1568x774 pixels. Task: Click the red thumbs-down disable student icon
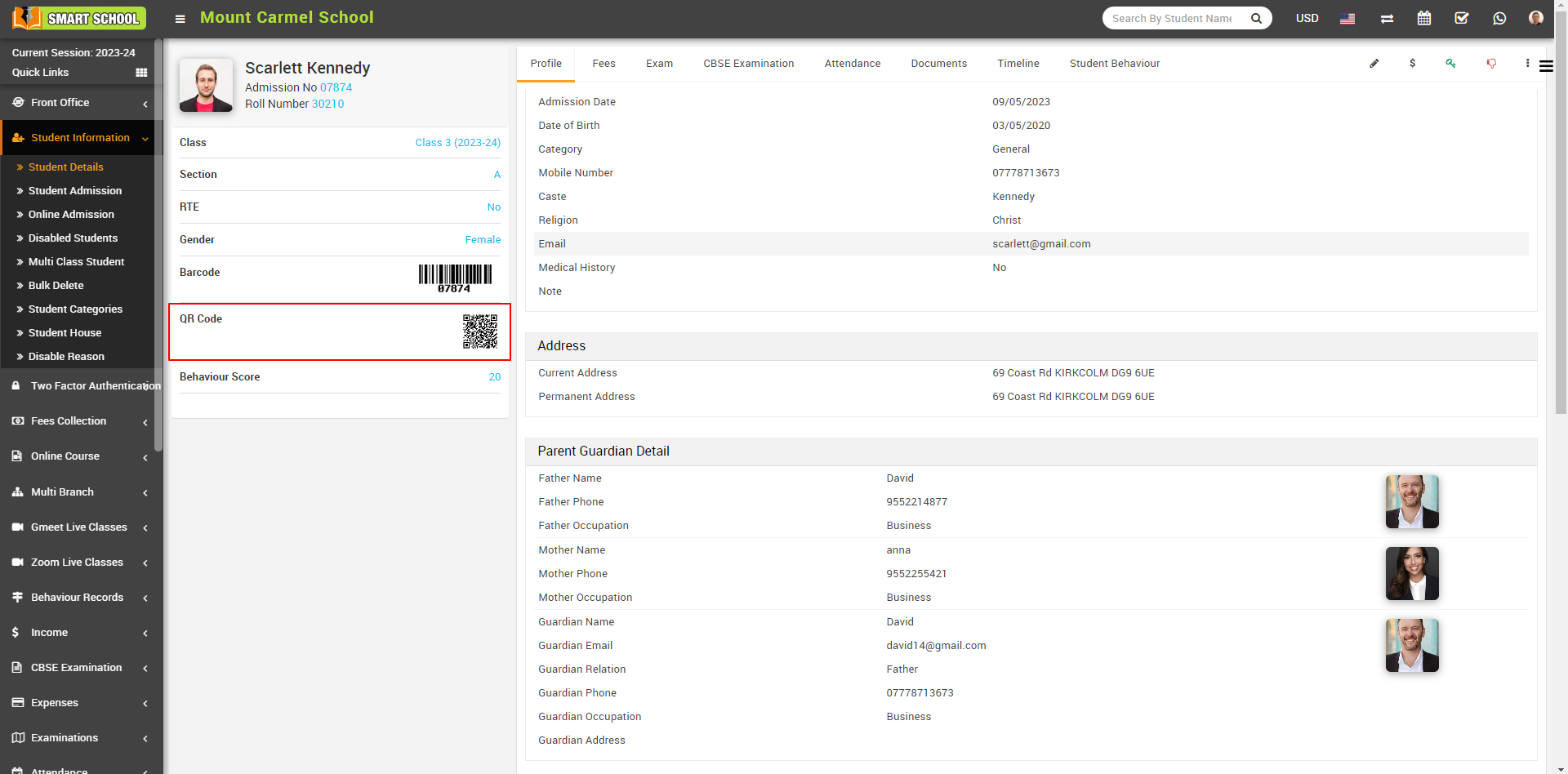tap(1491, 64)
